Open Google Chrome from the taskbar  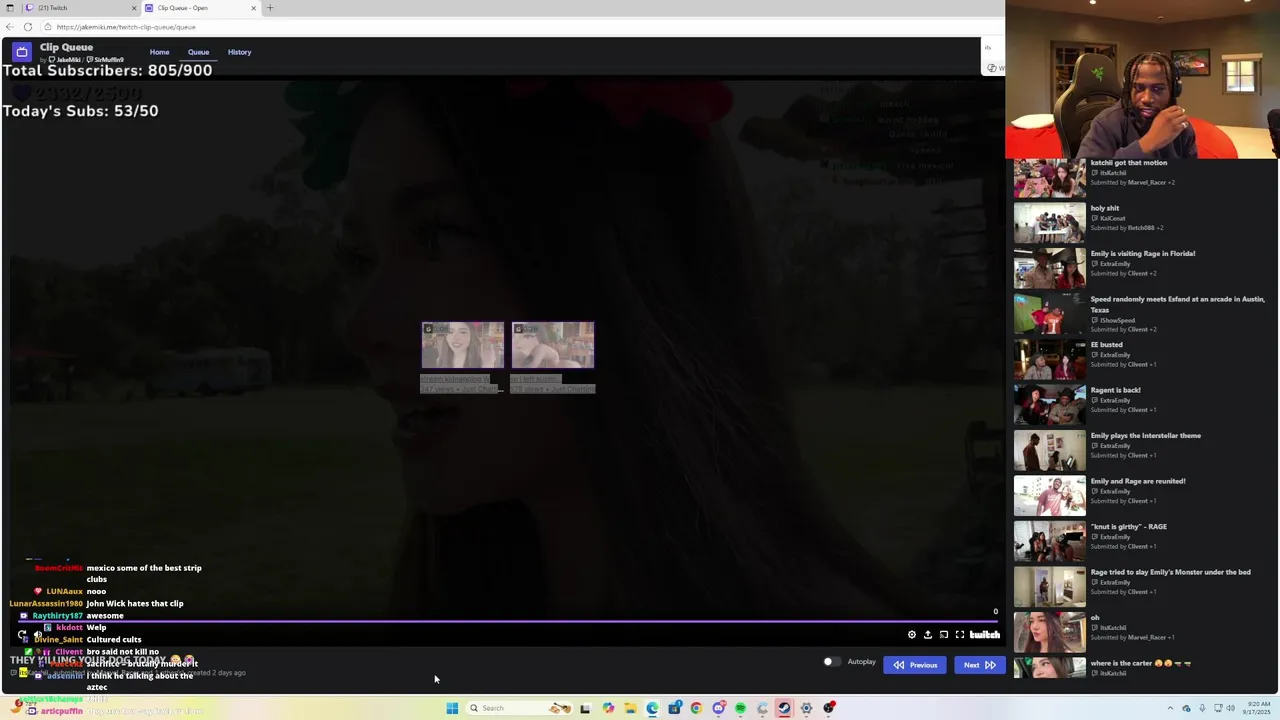696,708
